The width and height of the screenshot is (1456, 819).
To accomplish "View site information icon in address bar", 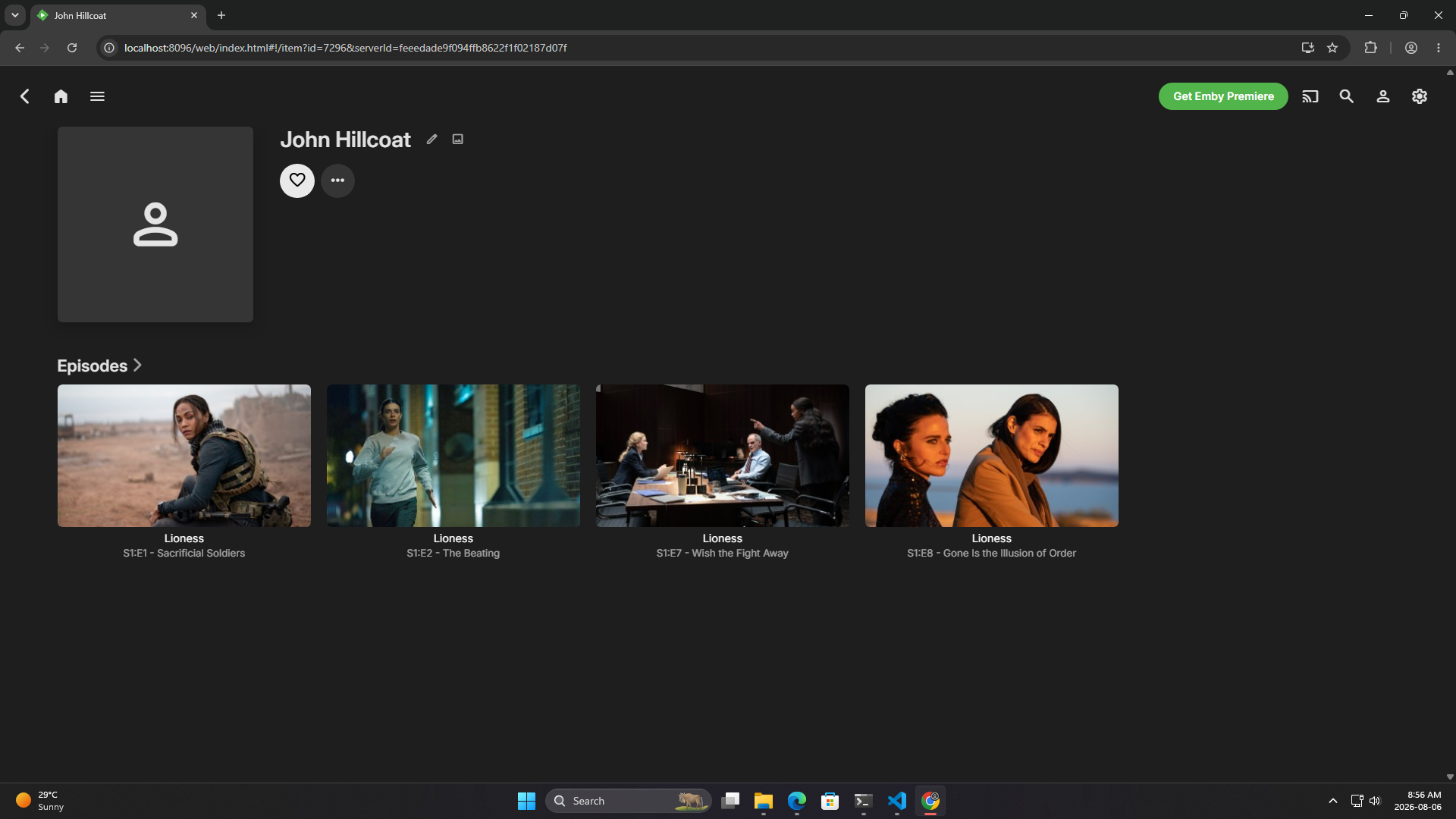I will click(x=109, y=48).
